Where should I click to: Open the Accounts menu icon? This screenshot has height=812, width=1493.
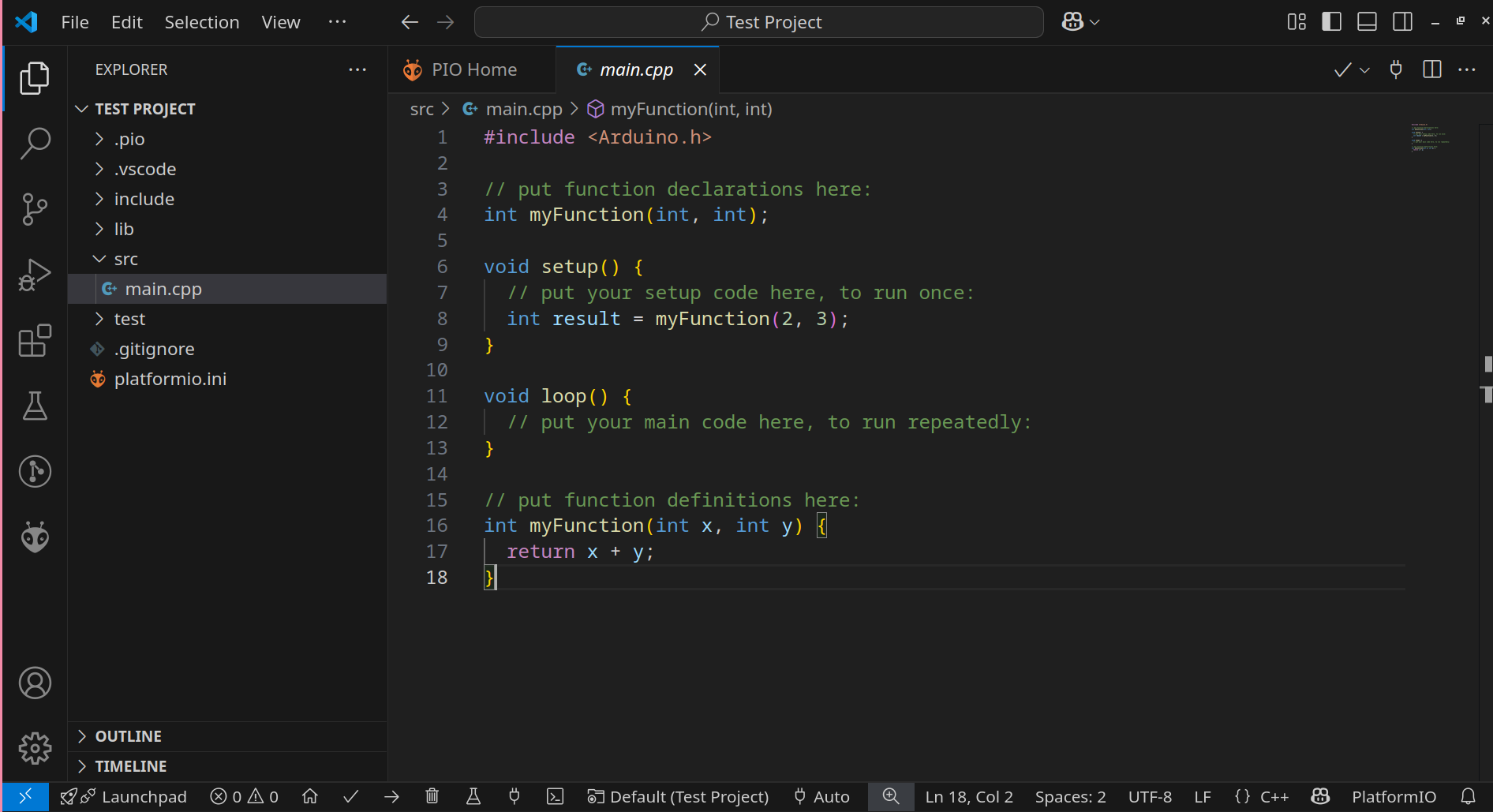coord(35,683)
